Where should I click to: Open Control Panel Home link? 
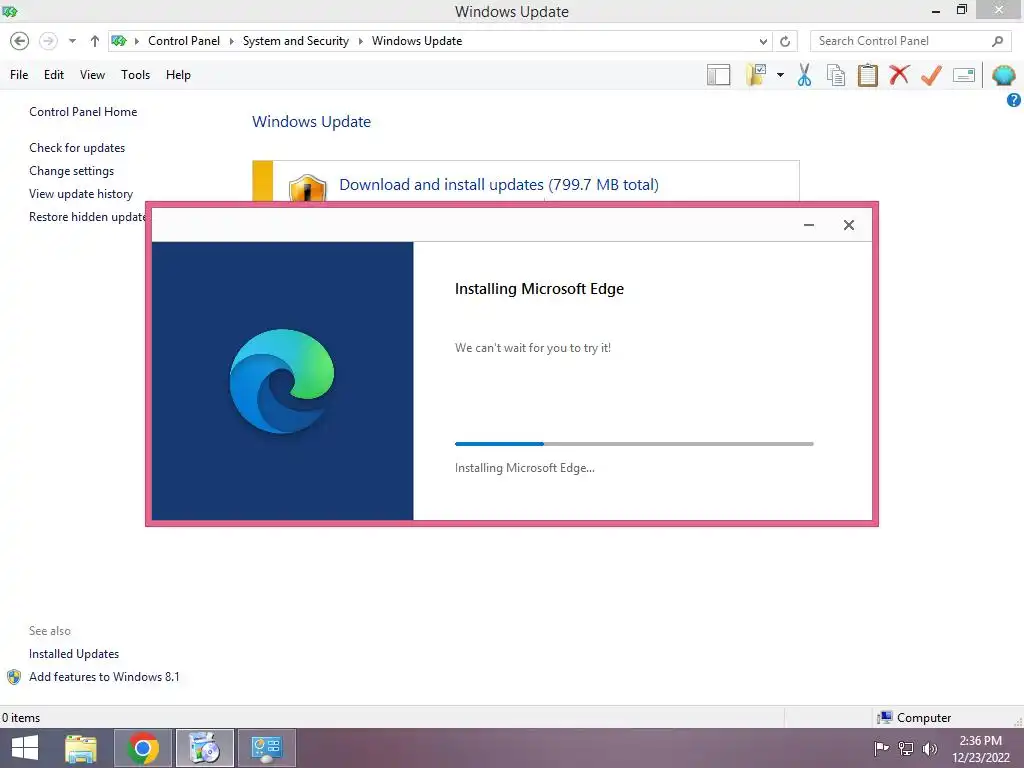[x=83, y=112]
